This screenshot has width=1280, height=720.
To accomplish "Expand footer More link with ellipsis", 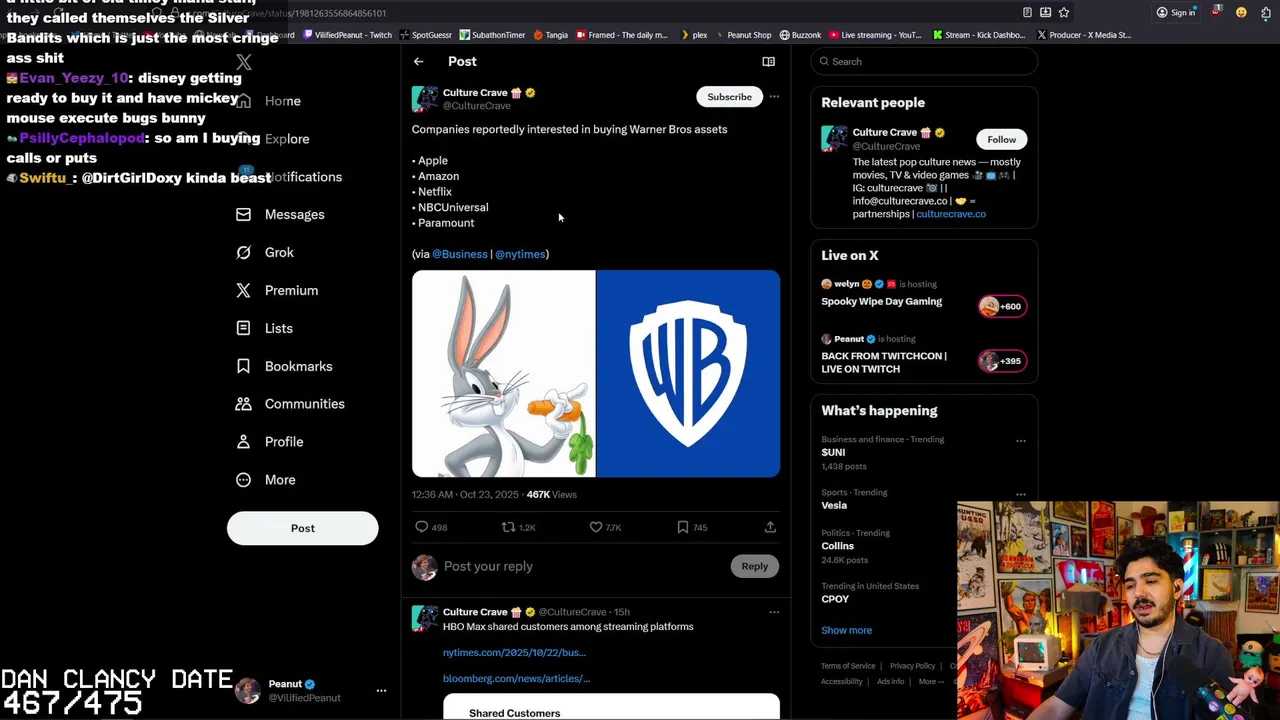I will [931, 682].
